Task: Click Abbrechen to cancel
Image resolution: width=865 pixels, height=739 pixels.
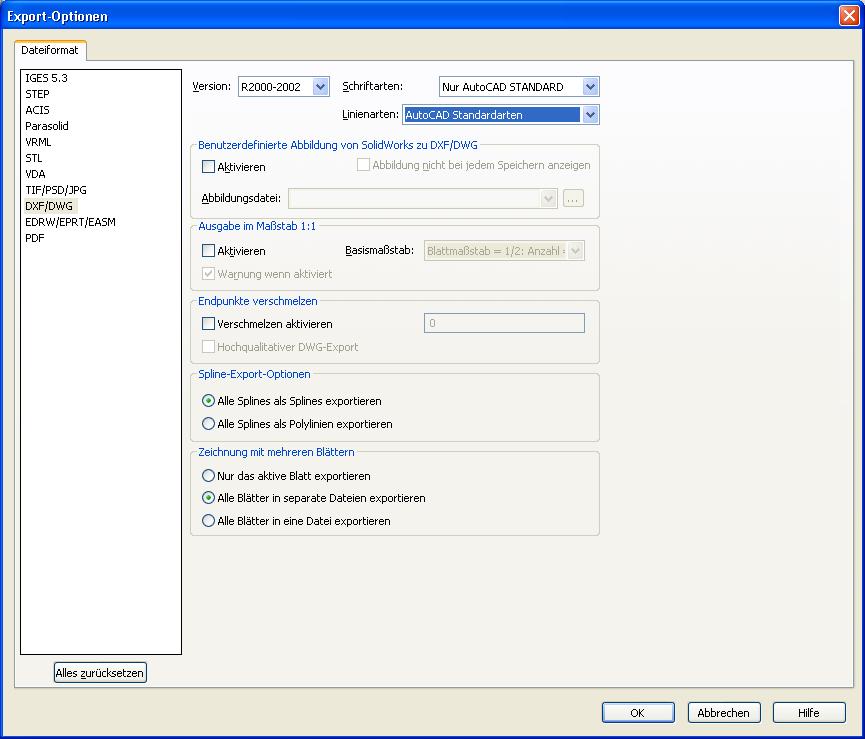Action: click(724, 713)
